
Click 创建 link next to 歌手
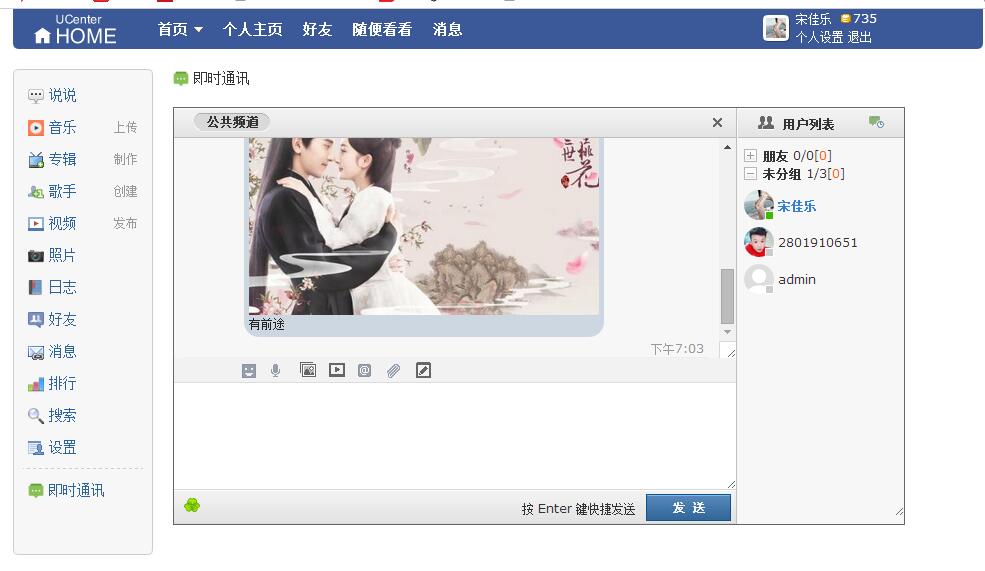tap(126, 192)
